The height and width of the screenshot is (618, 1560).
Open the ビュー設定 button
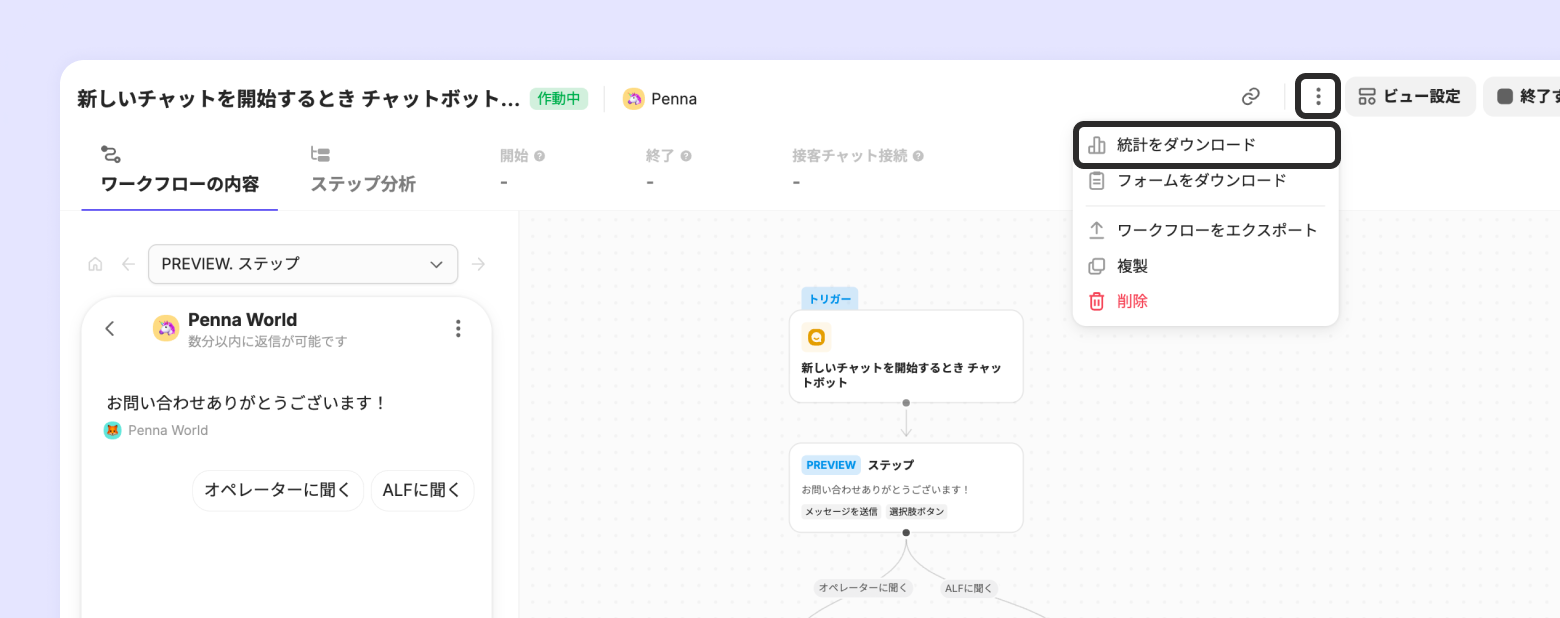point(1410,97)
